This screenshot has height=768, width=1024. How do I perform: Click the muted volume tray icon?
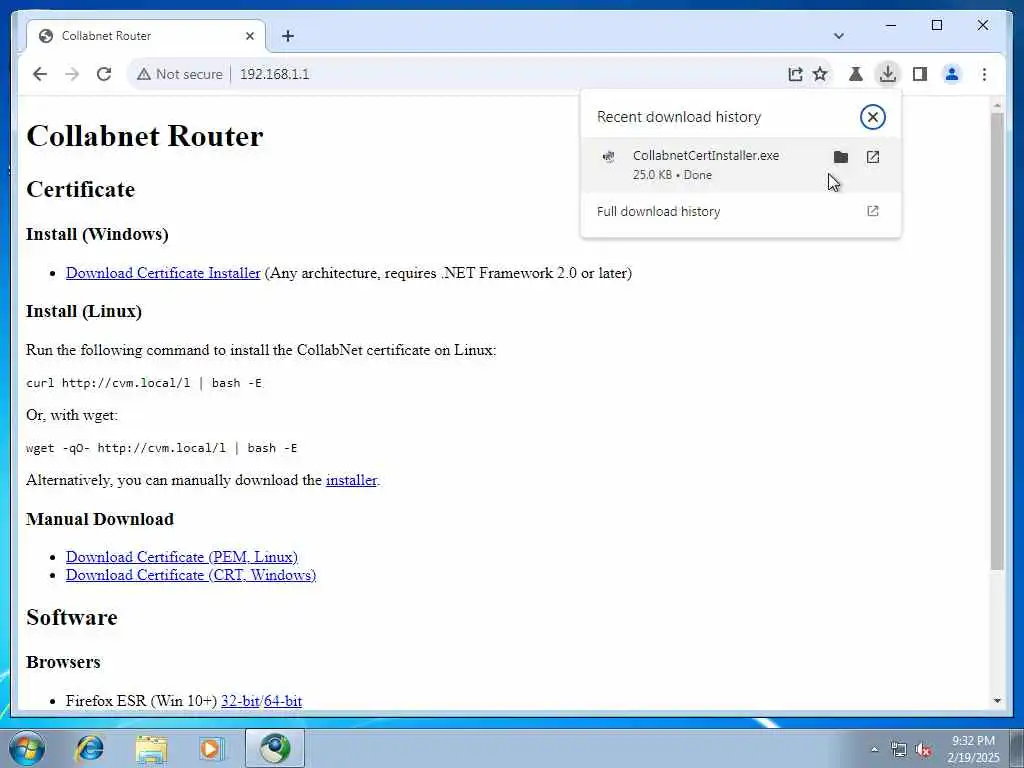coord(923,750)
